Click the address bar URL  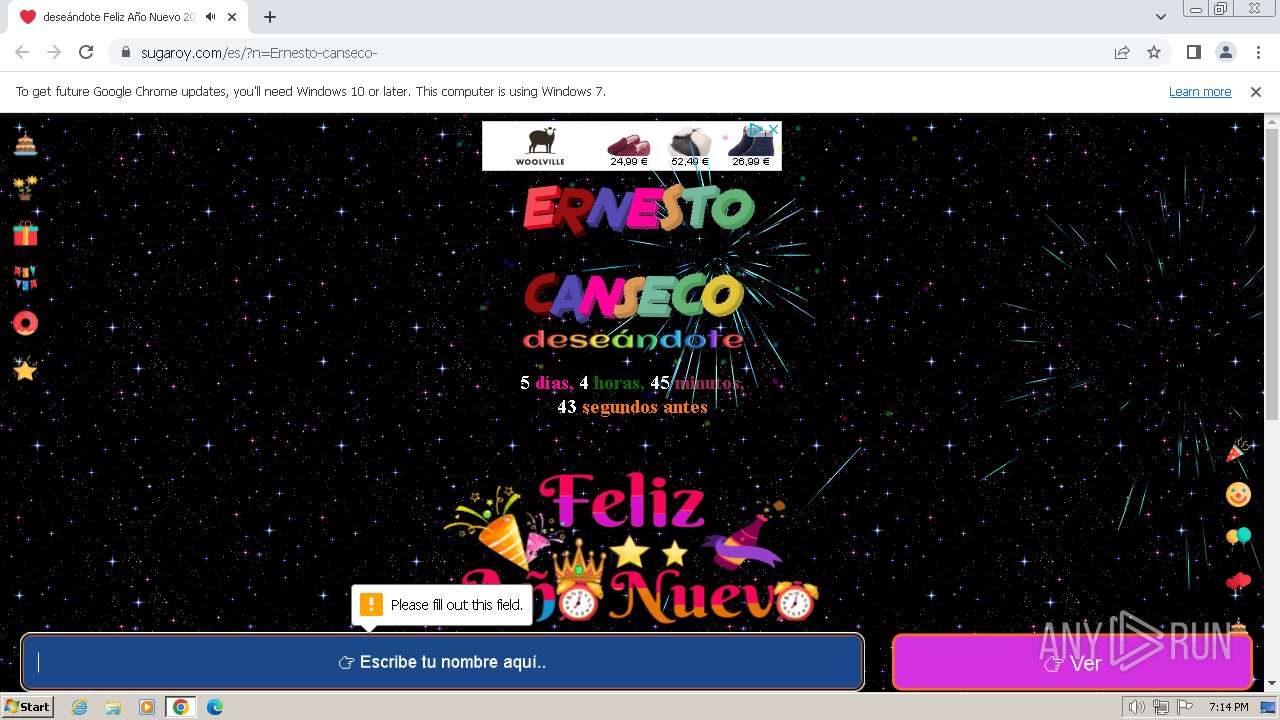pos(259,53)
